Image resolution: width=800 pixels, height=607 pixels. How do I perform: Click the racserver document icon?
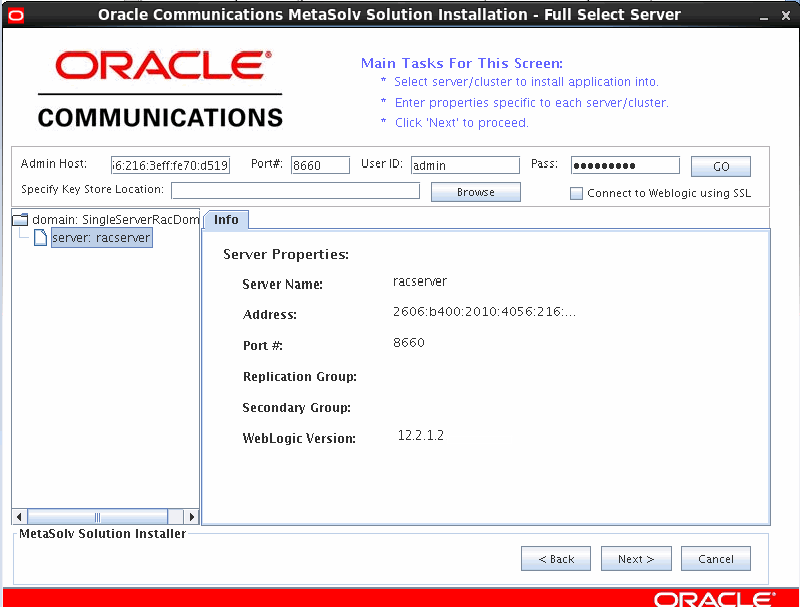[40, 237]
